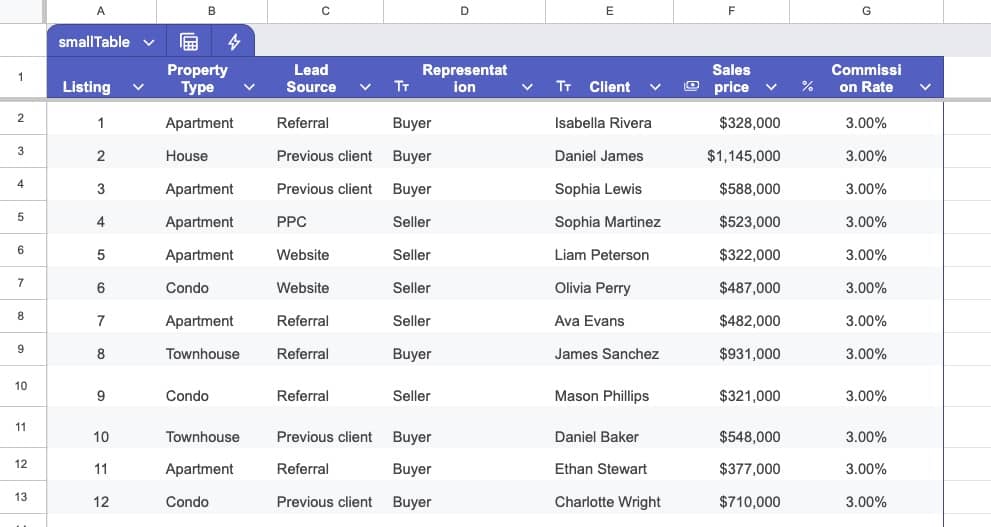991x527 pixels.
Task: Click the percent icon in Commission Rate header
Action: point(807,87)
